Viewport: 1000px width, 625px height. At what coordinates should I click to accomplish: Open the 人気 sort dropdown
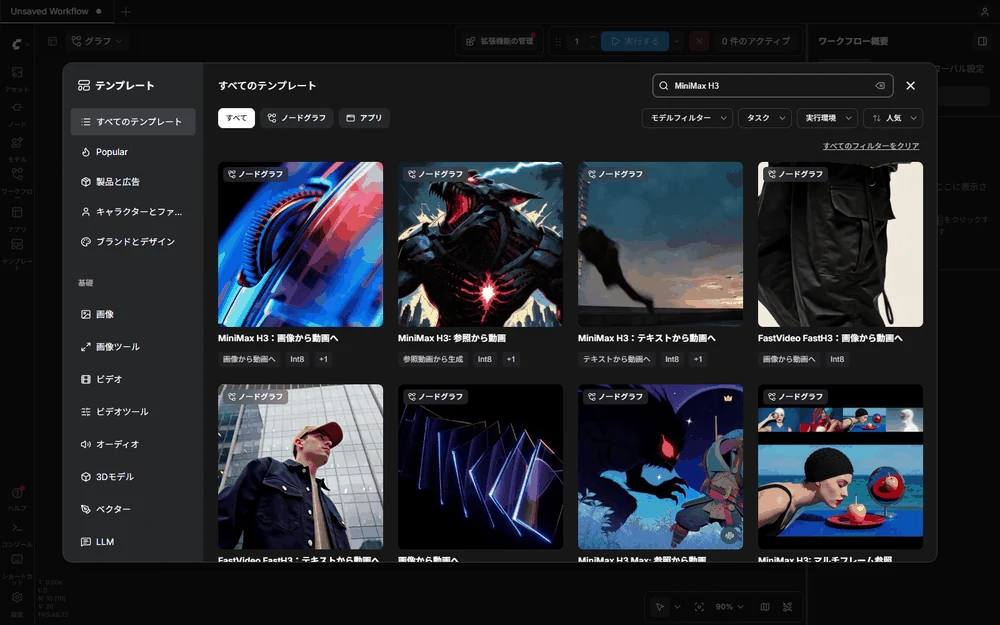point(893,118)
